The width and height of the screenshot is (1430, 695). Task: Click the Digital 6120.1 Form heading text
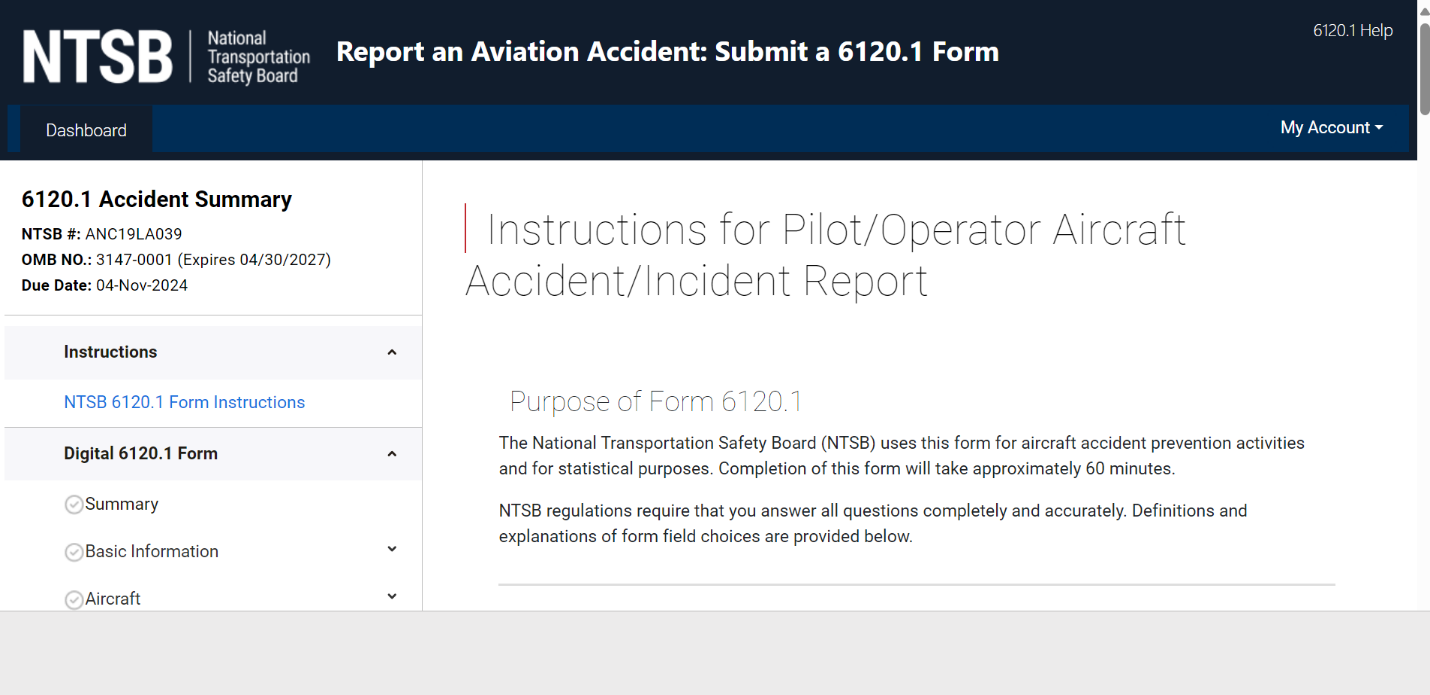(140, 453)
